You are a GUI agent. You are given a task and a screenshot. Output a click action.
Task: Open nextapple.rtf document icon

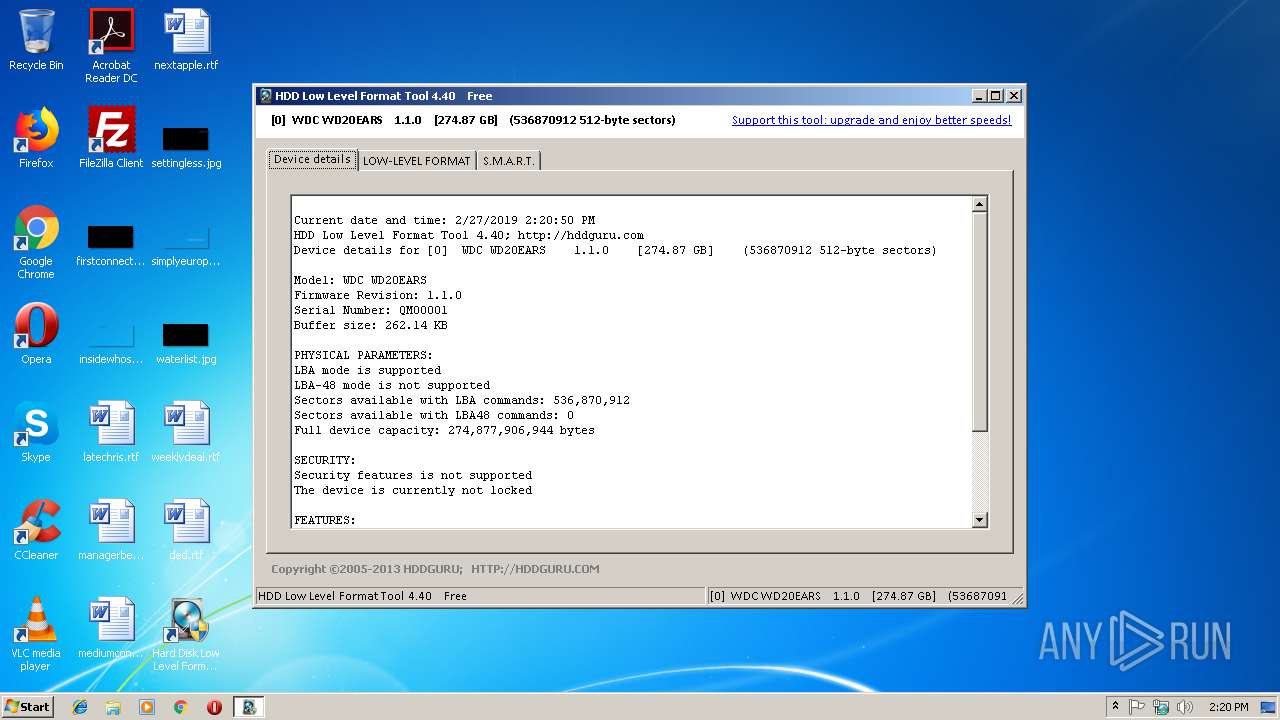pyautogui.click(x=186, y=40)
